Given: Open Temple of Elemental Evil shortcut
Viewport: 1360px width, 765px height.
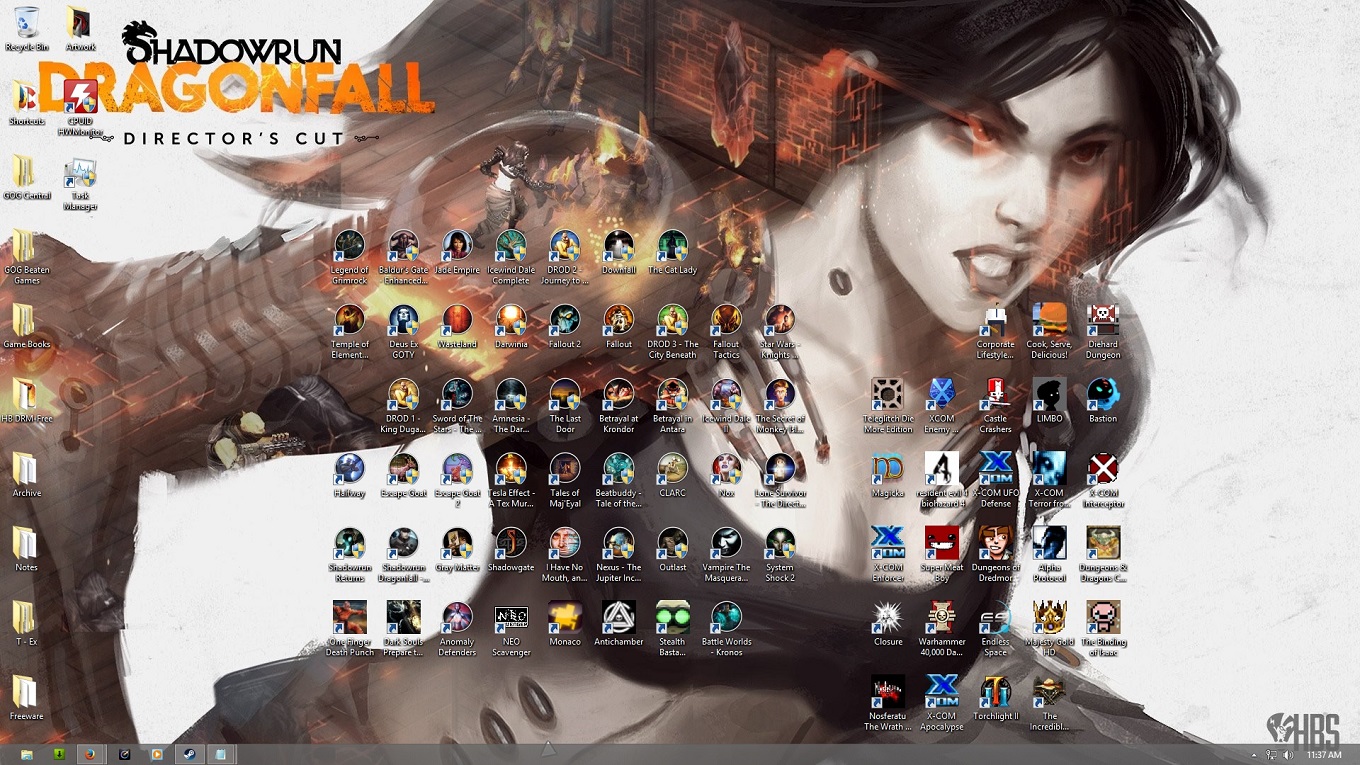Looking at the screenshot, I should pos(350,332).
